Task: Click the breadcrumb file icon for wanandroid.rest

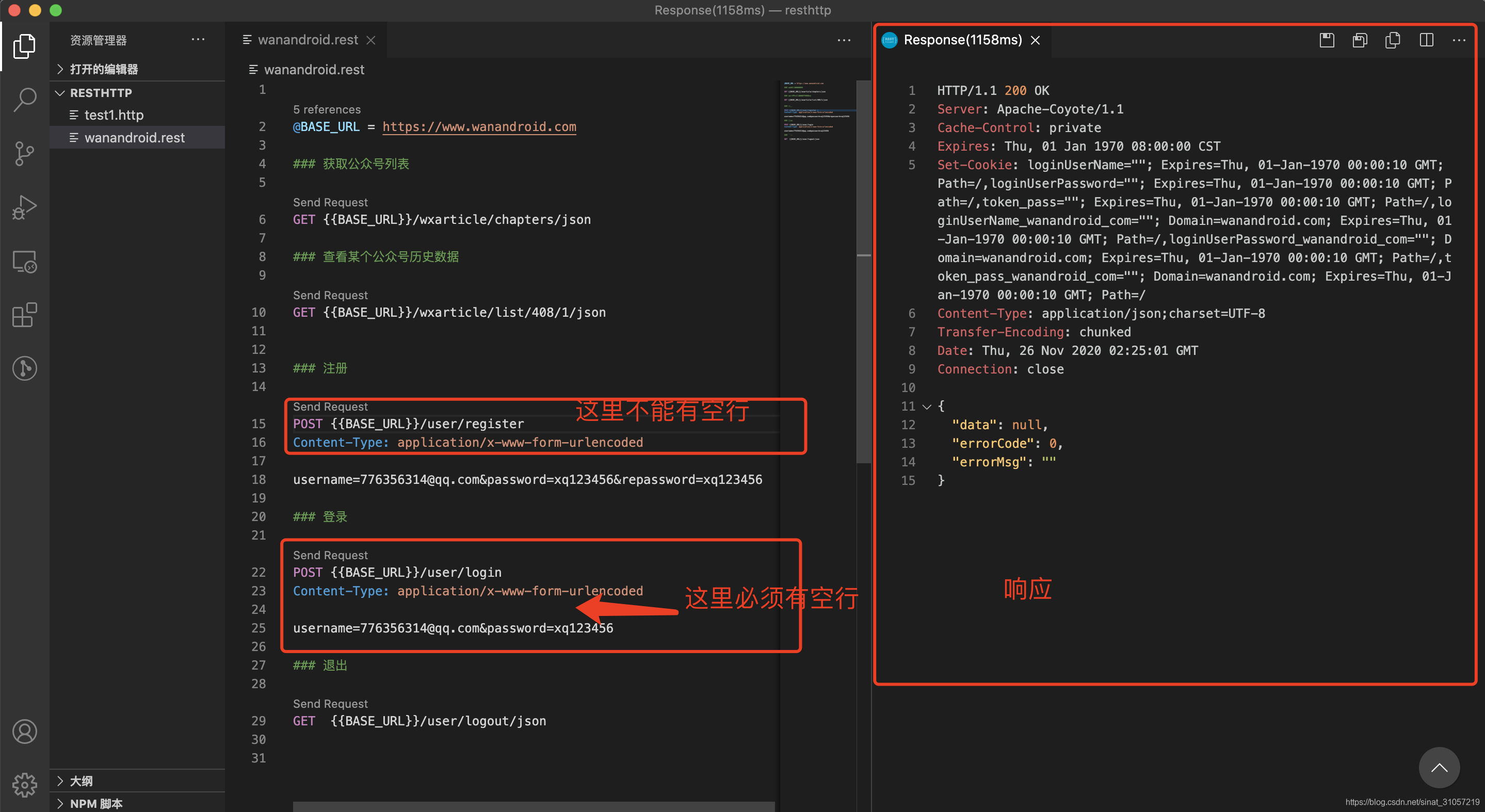Action: point(253,69)
